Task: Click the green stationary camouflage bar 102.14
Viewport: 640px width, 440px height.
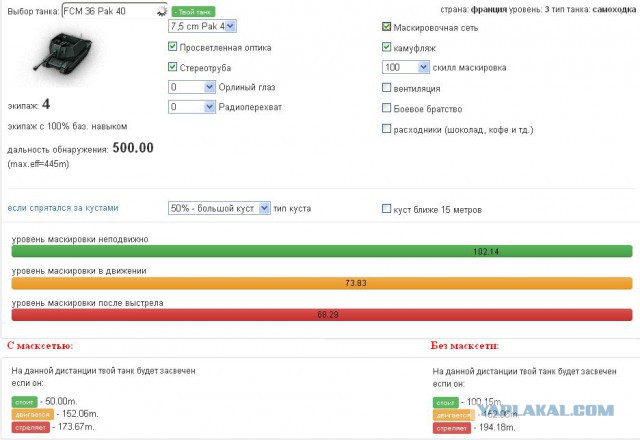Action: (x=322, y=251)
